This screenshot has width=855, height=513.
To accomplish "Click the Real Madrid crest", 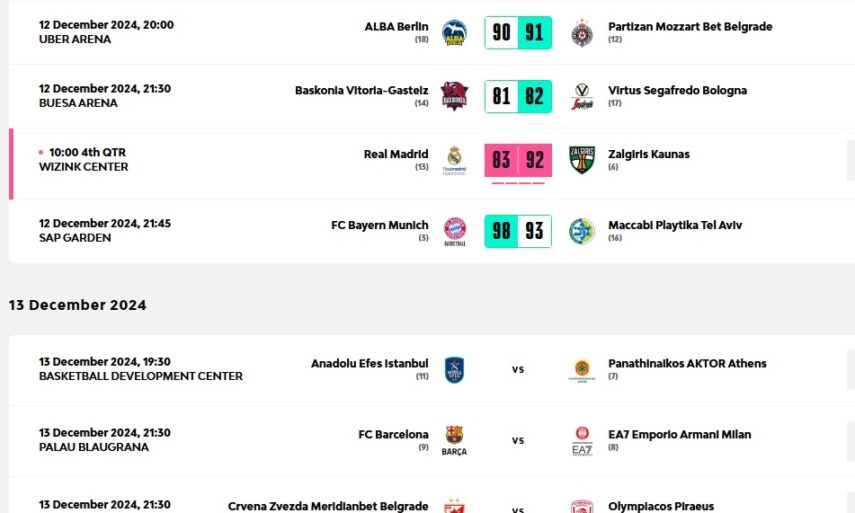I will [x=454, y=160].
